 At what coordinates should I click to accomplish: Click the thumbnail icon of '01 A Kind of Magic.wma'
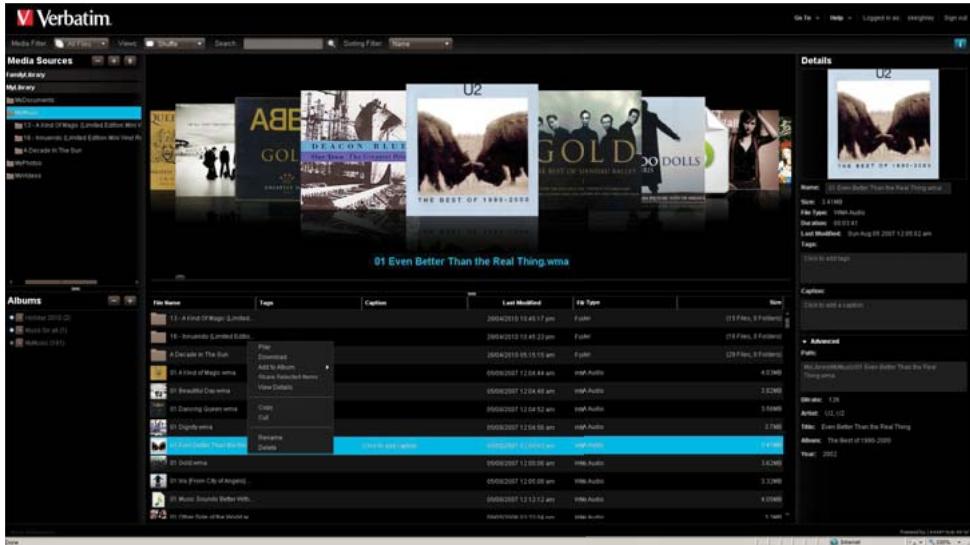pyautogui.click(x=158, y=373)
